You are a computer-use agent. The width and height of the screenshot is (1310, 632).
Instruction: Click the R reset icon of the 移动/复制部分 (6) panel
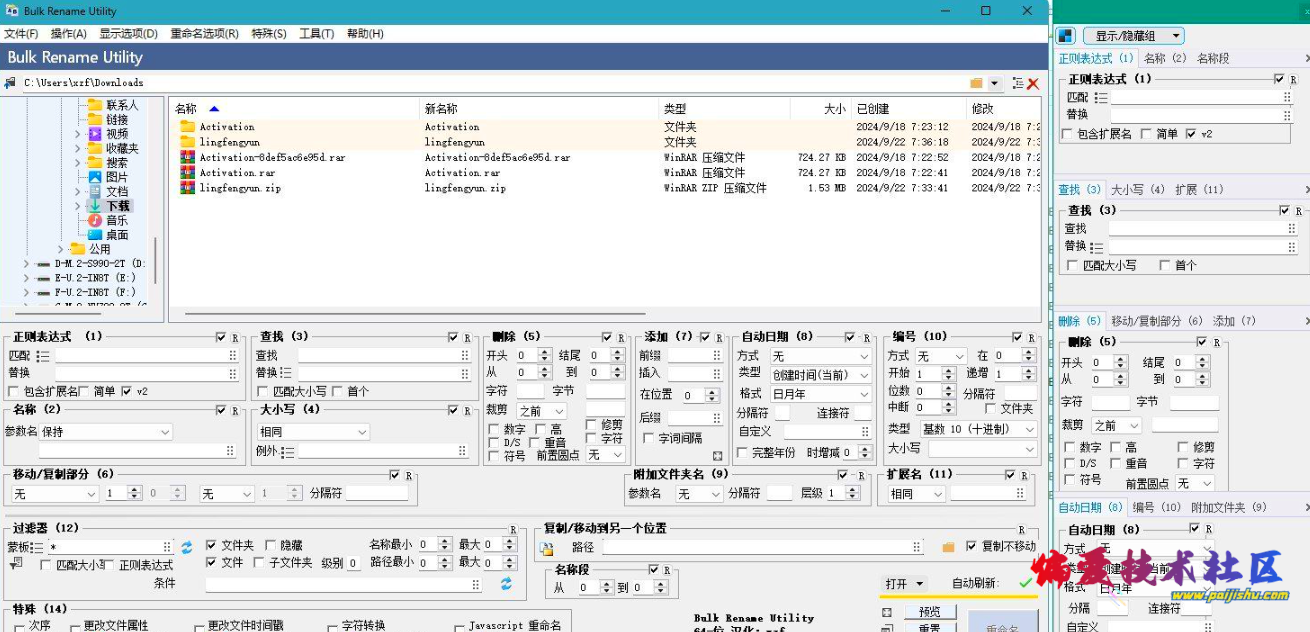[x=409, y=475]
